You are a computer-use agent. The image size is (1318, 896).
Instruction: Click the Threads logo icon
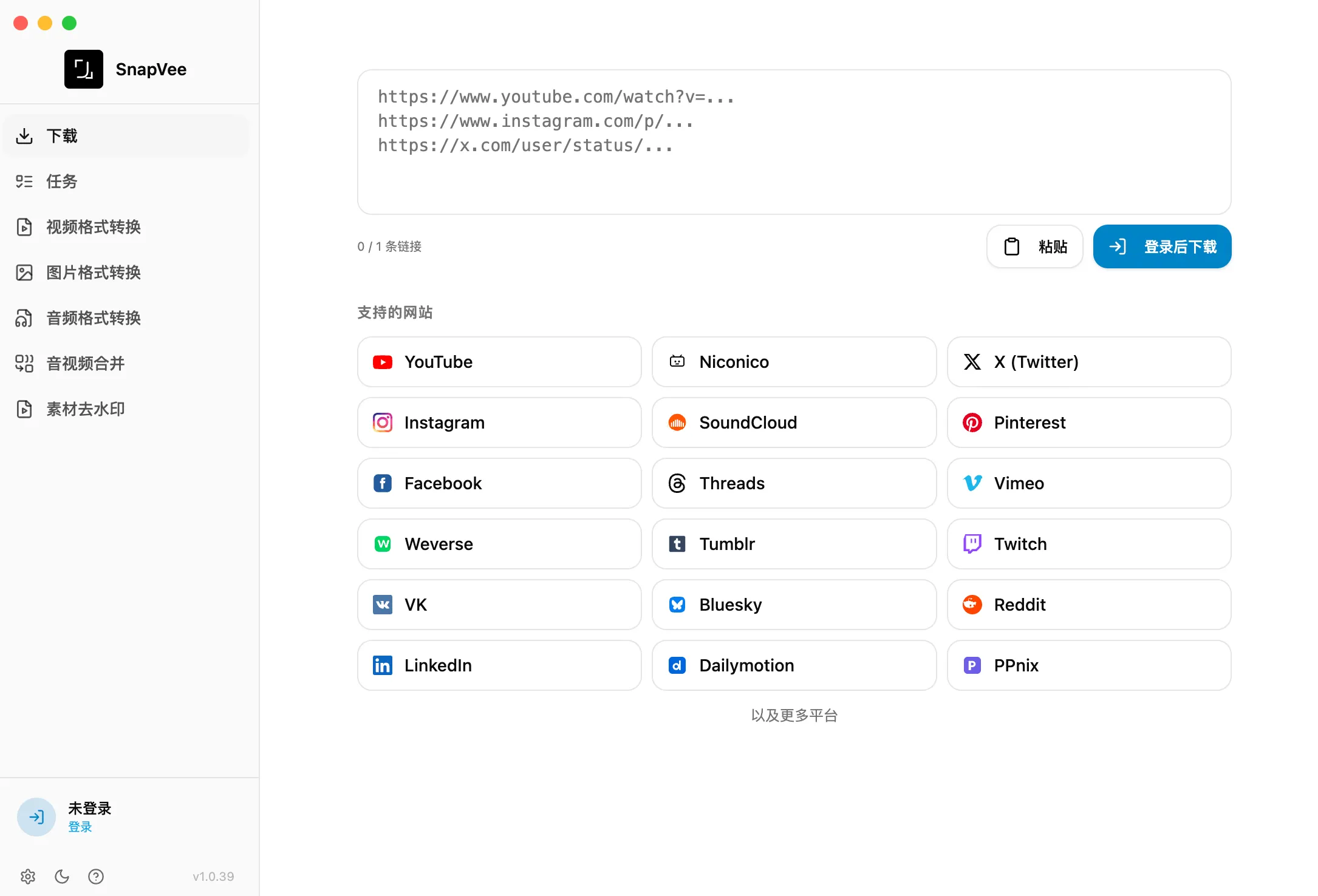click(677, 483)
